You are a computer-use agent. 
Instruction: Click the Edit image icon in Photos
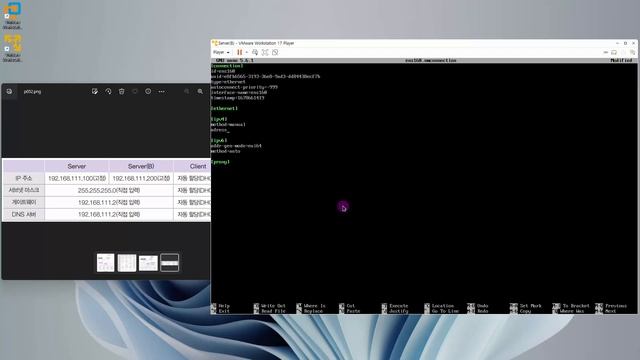point(95,91)
